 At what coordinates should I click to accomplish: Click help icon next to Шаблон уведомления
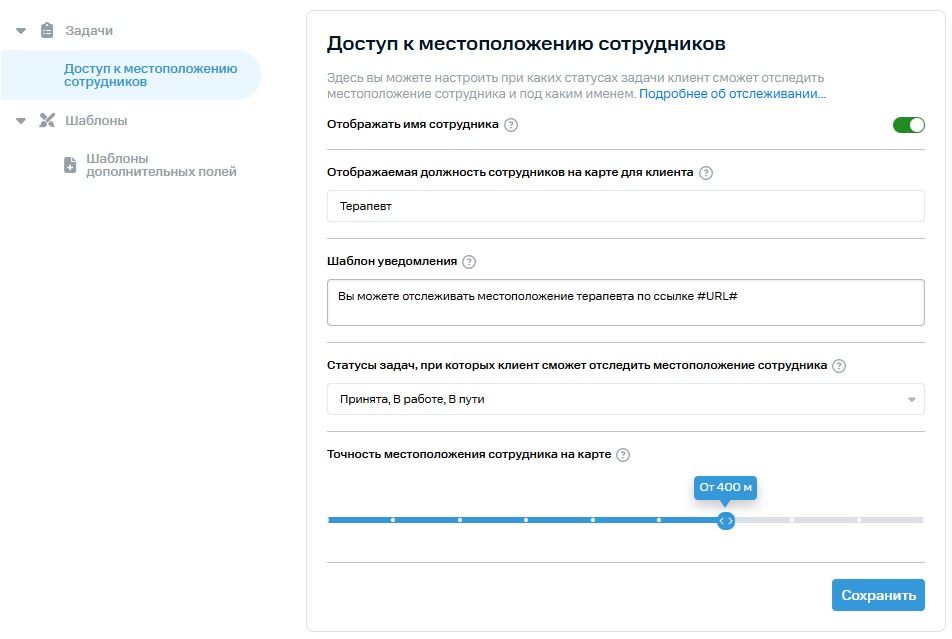point(469,262)
